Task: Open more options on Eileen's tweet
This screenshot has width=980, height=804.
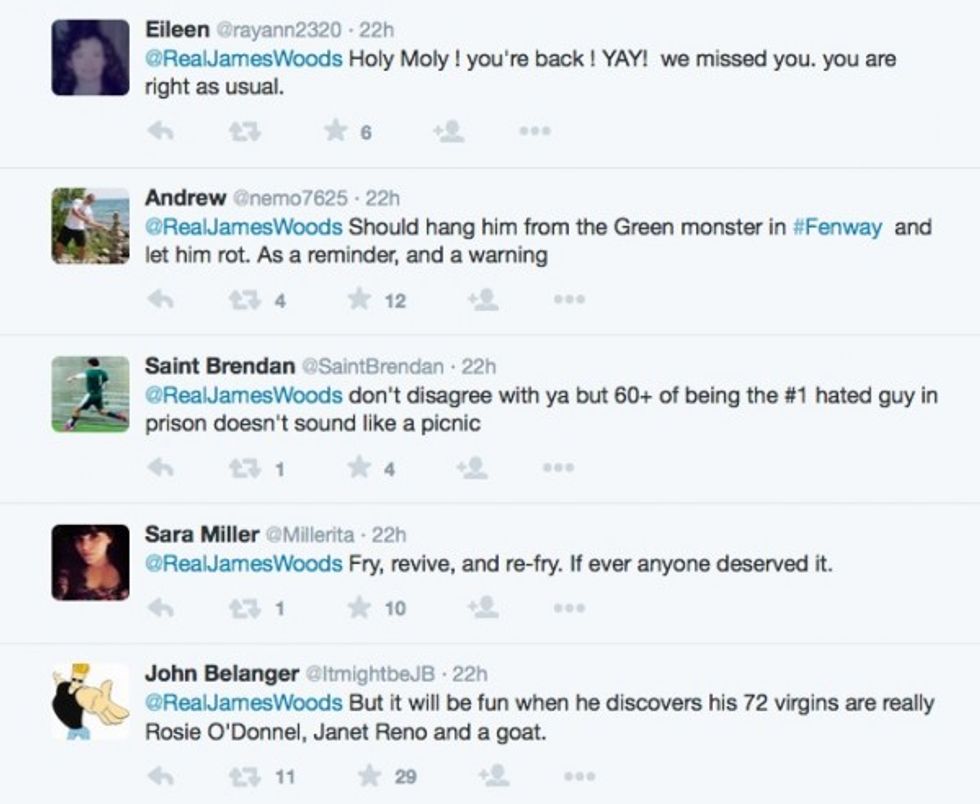Action: pyautogui.click(x=534, y=131)
